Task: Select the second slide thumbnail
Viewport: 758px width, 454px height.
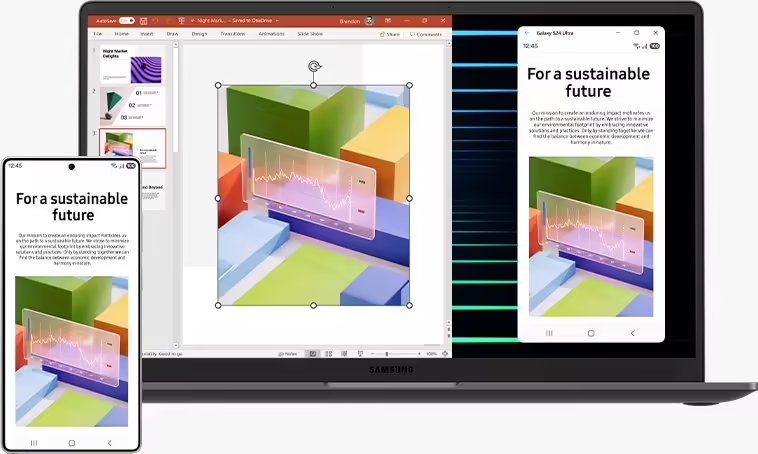Action: pos(133,106)
